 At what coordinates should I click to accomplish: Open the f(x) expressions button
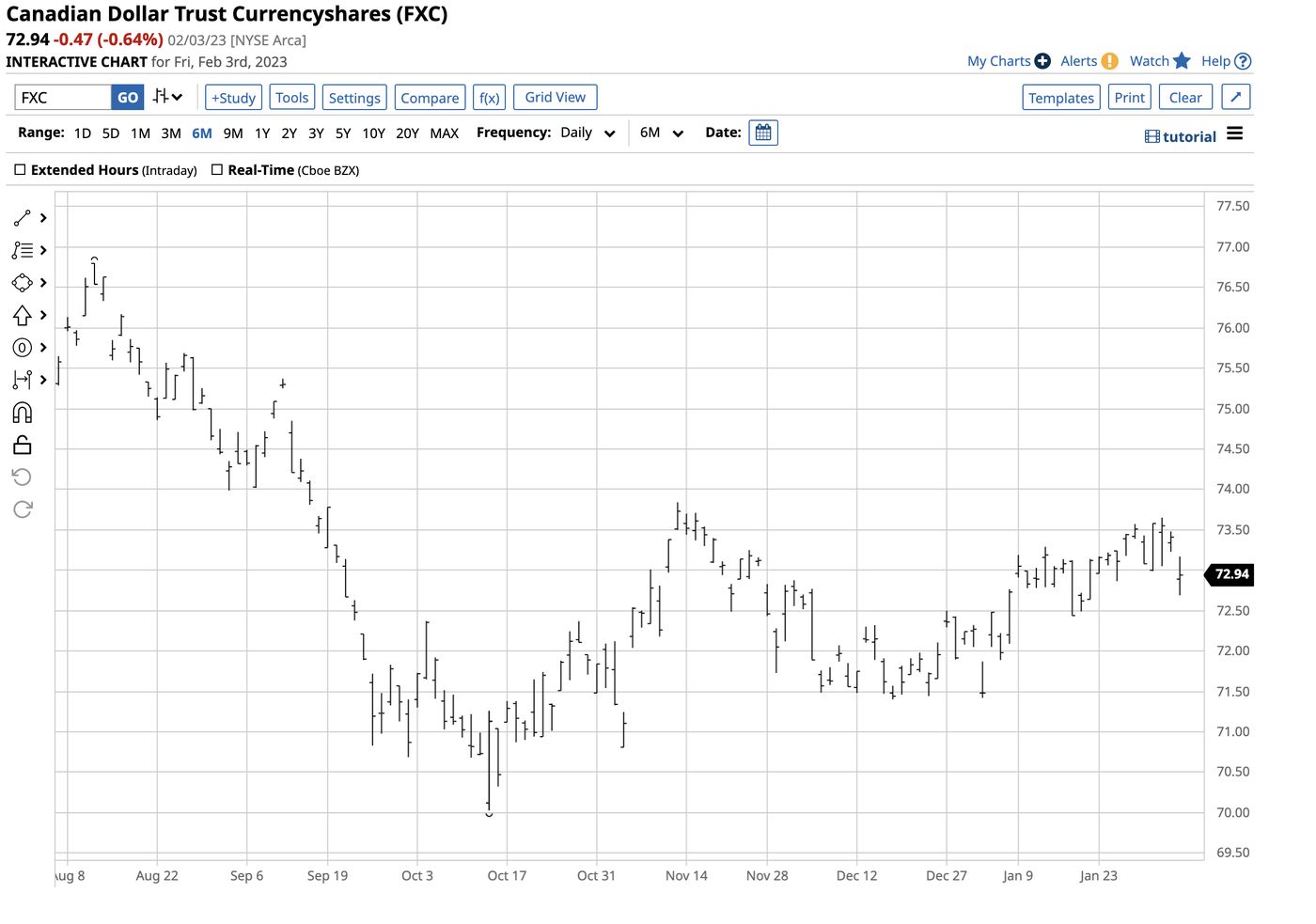[x=490, y=98]
